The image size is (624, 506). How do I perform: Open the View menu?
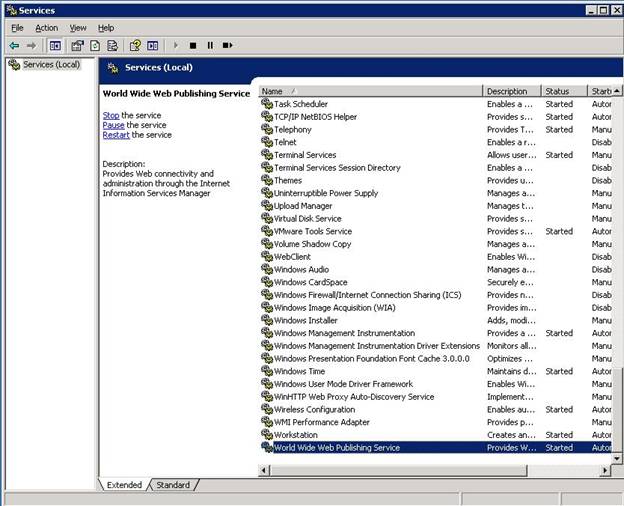pos(78,28)
